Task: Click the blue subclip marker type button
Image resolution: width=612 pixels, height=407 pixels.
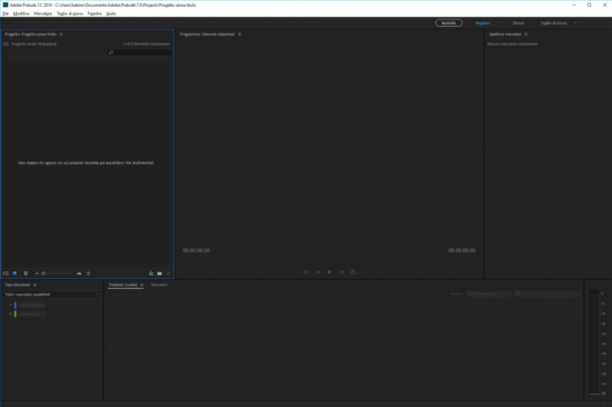Action: [x=32, y=305]
